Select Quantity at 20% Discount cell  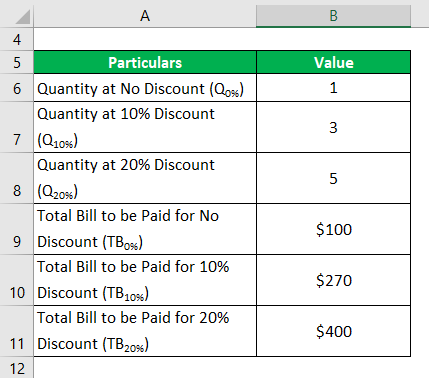(145, 178)
